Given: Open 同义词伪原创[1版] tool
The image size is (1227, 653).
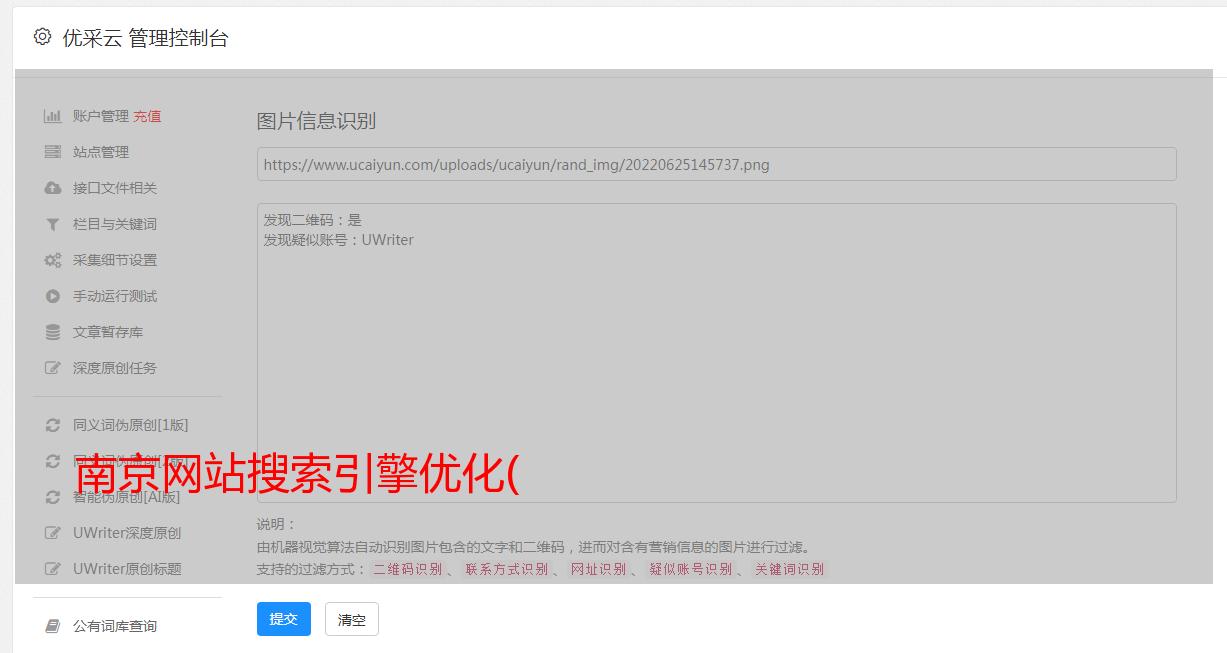Looking at the screenshot, I should tap(131, 425).
